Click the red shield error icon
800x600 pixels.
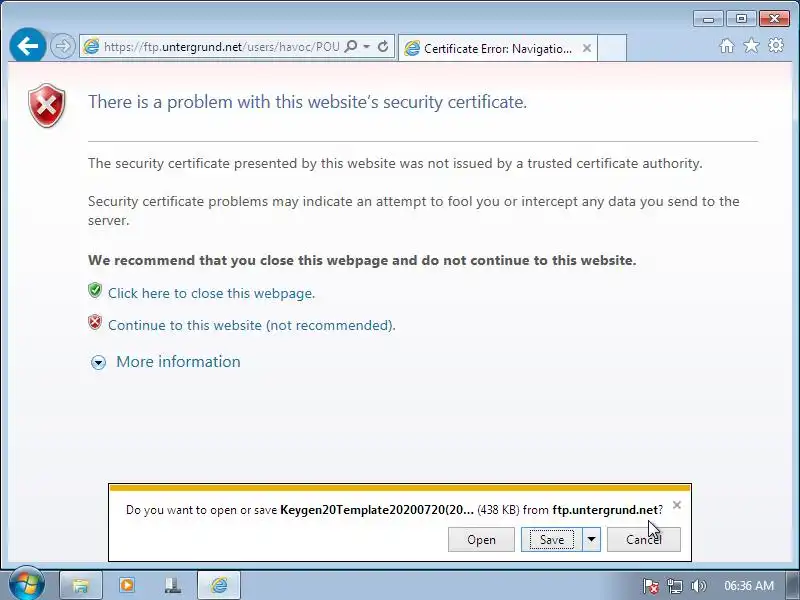[x=46, y=105]
